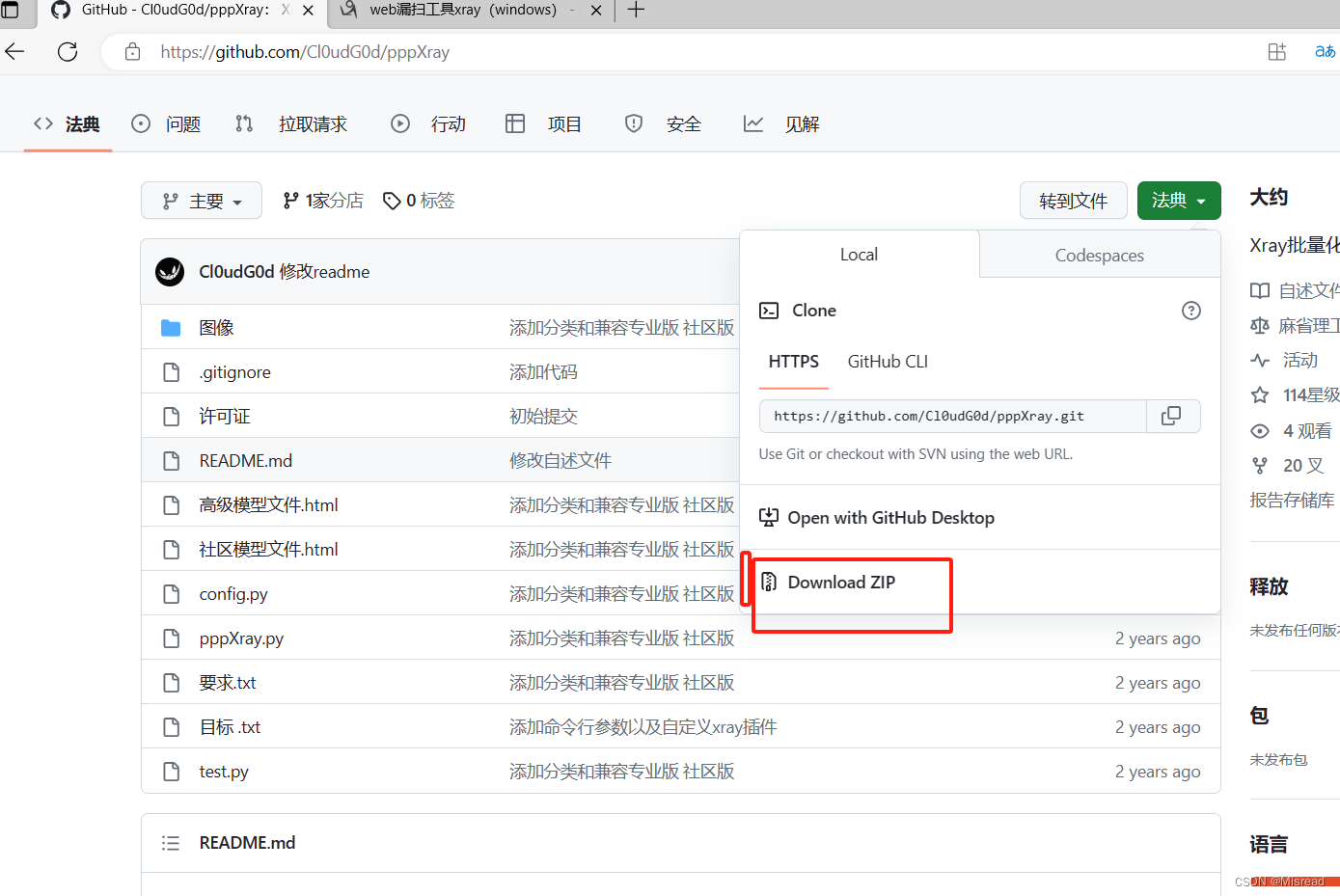Open 添加代码 commit for .gitignore
The height and width of the screenshot is (896, 1340).
[x=543, y=372]
